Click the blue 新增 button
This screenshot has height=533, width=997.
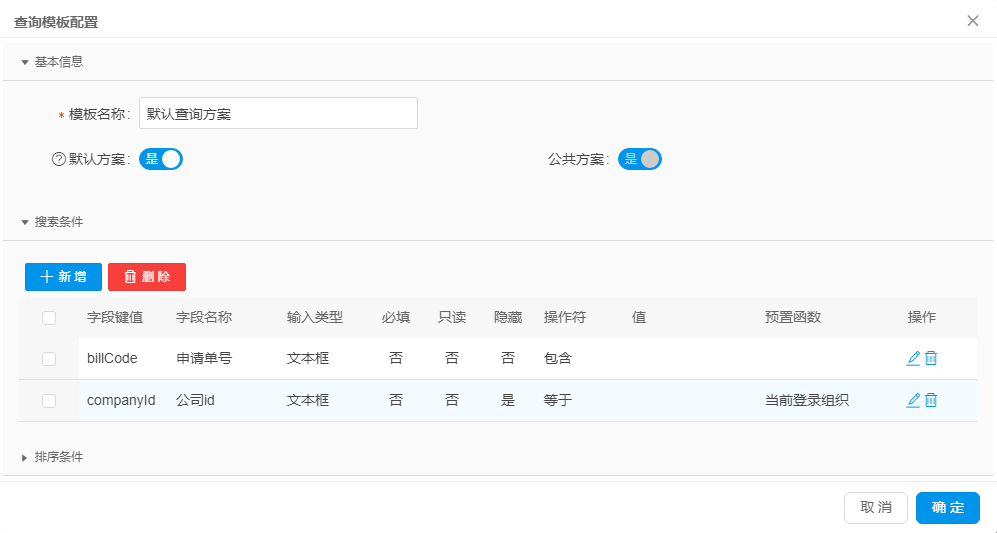(x=63, y=277)
